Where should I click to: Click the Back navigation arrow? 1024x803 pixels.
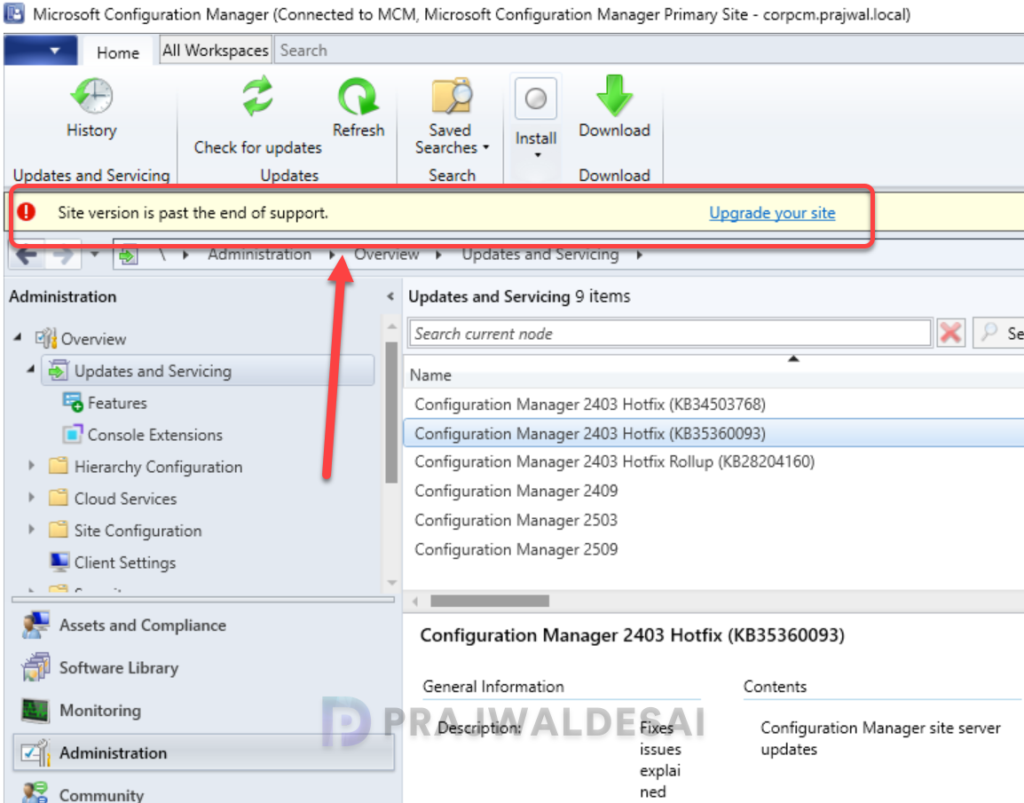(26, 255)
